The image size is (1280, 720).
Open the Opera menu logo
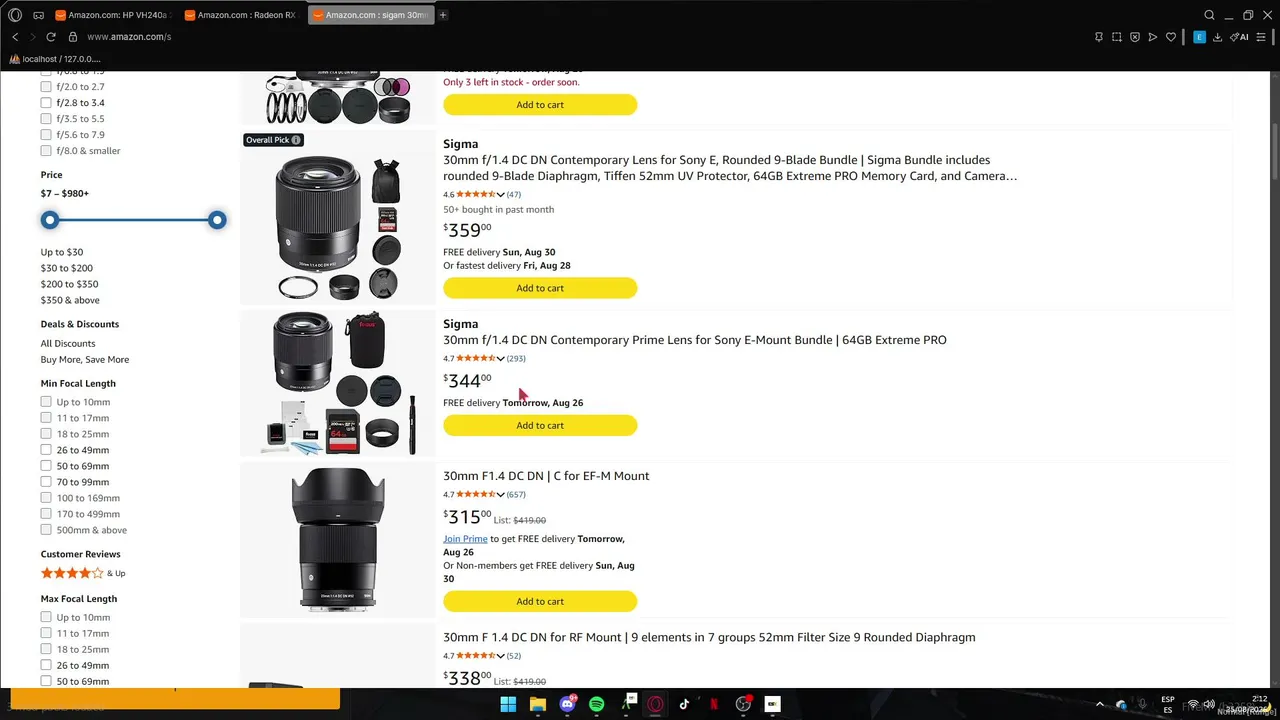coord(15,15)
